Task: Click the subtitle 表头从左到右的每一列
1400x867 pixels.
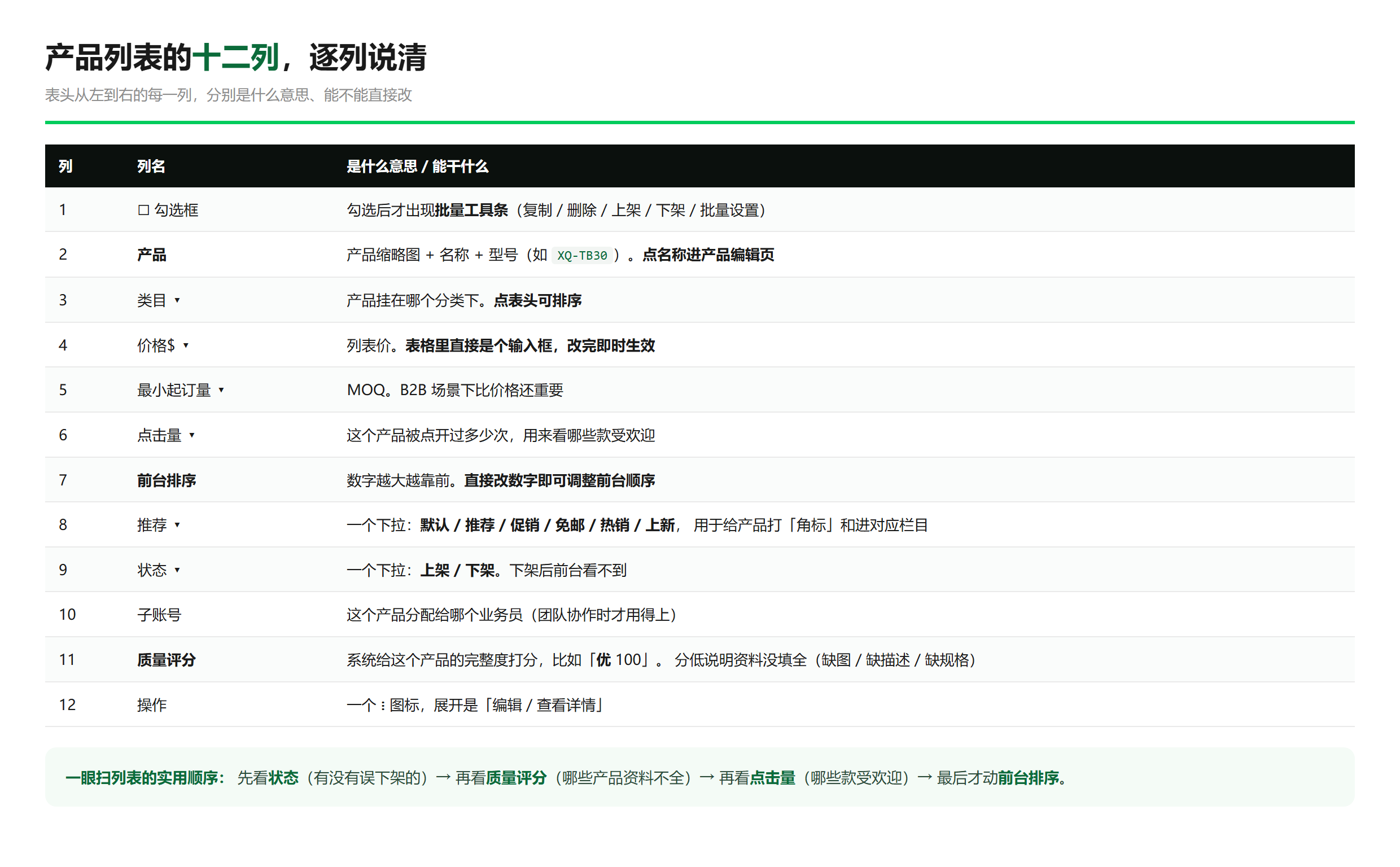Action: (x=118, y=95)
